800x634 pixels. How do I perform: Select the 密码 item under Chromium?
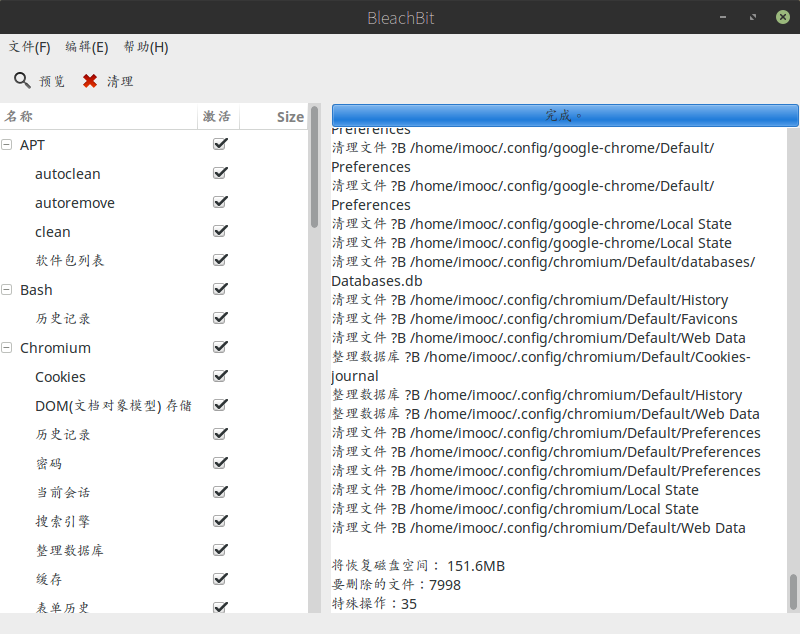tap(48, 464)
